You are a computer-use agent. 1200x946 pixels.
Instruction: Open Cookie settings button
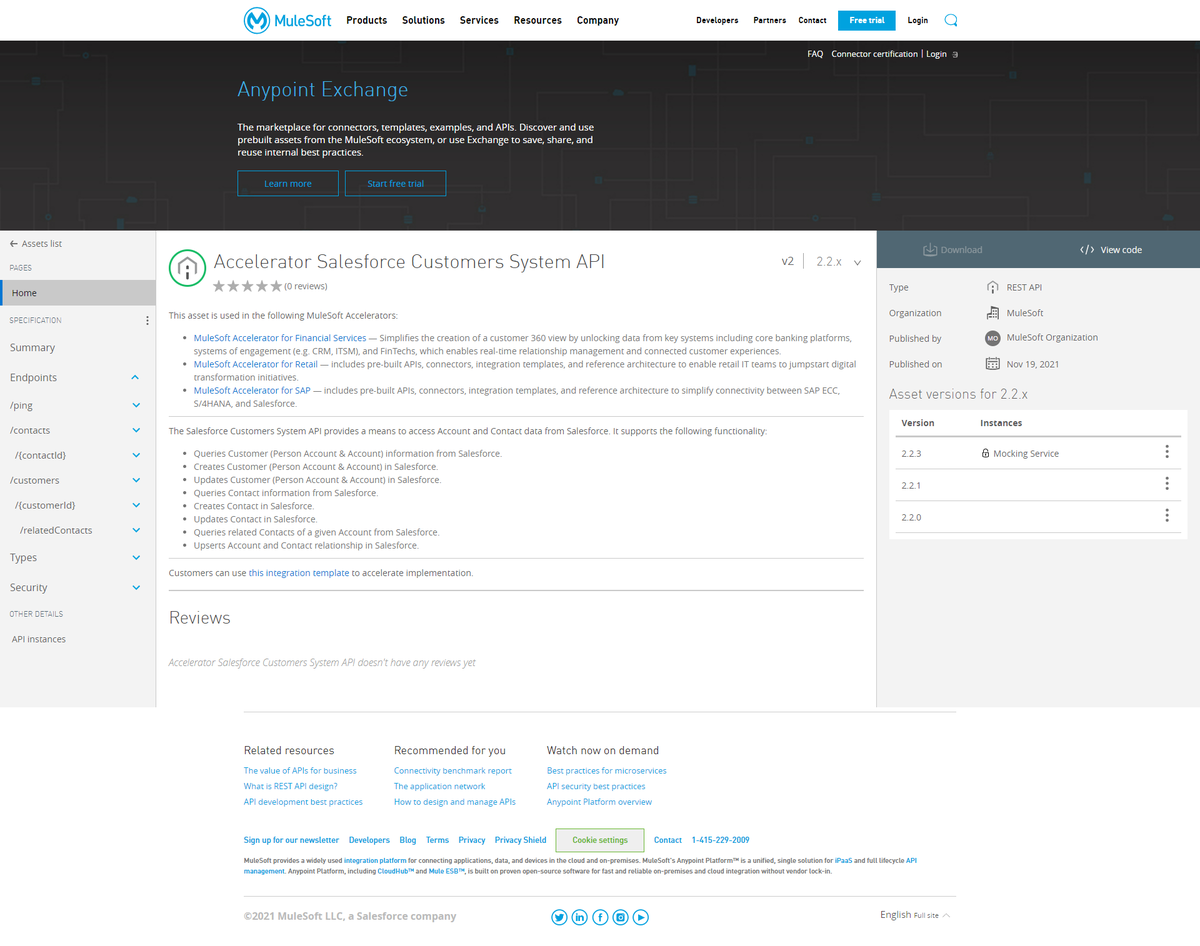click(600, 840)
